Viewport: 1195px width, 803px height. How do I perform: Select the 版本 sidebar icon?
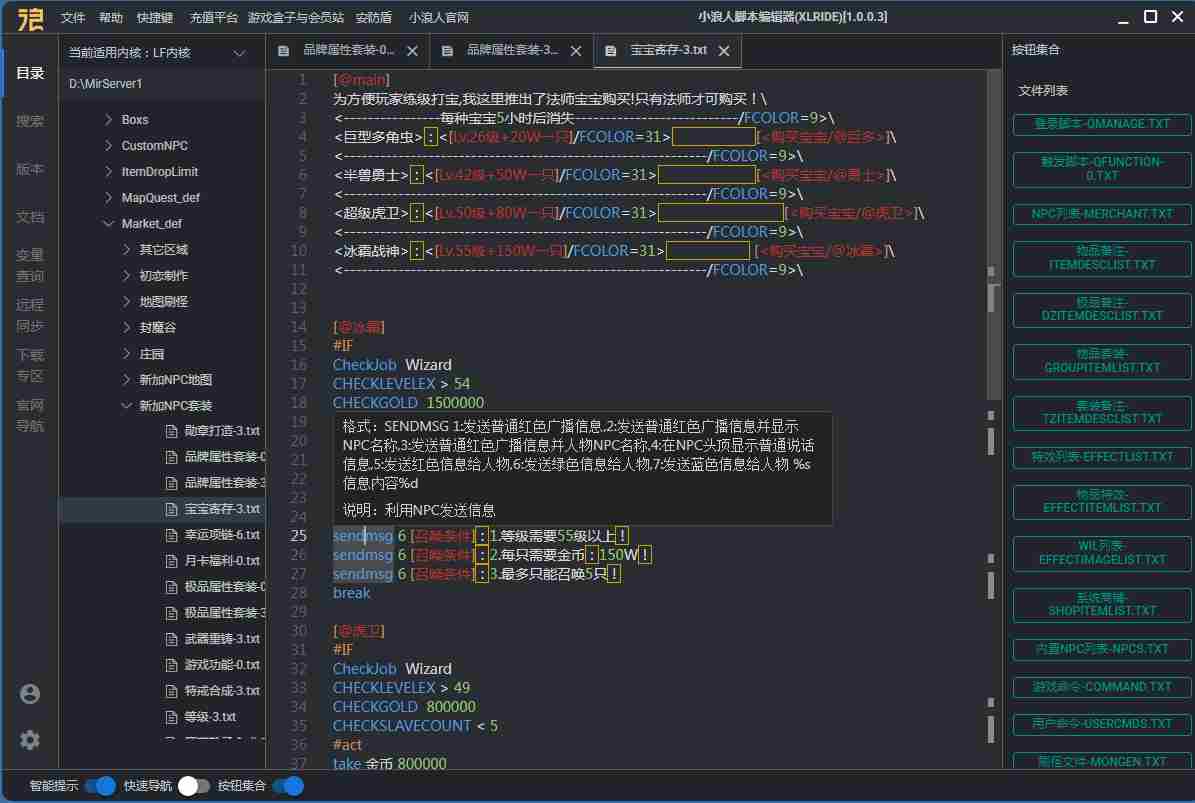[x=30, y=169]
